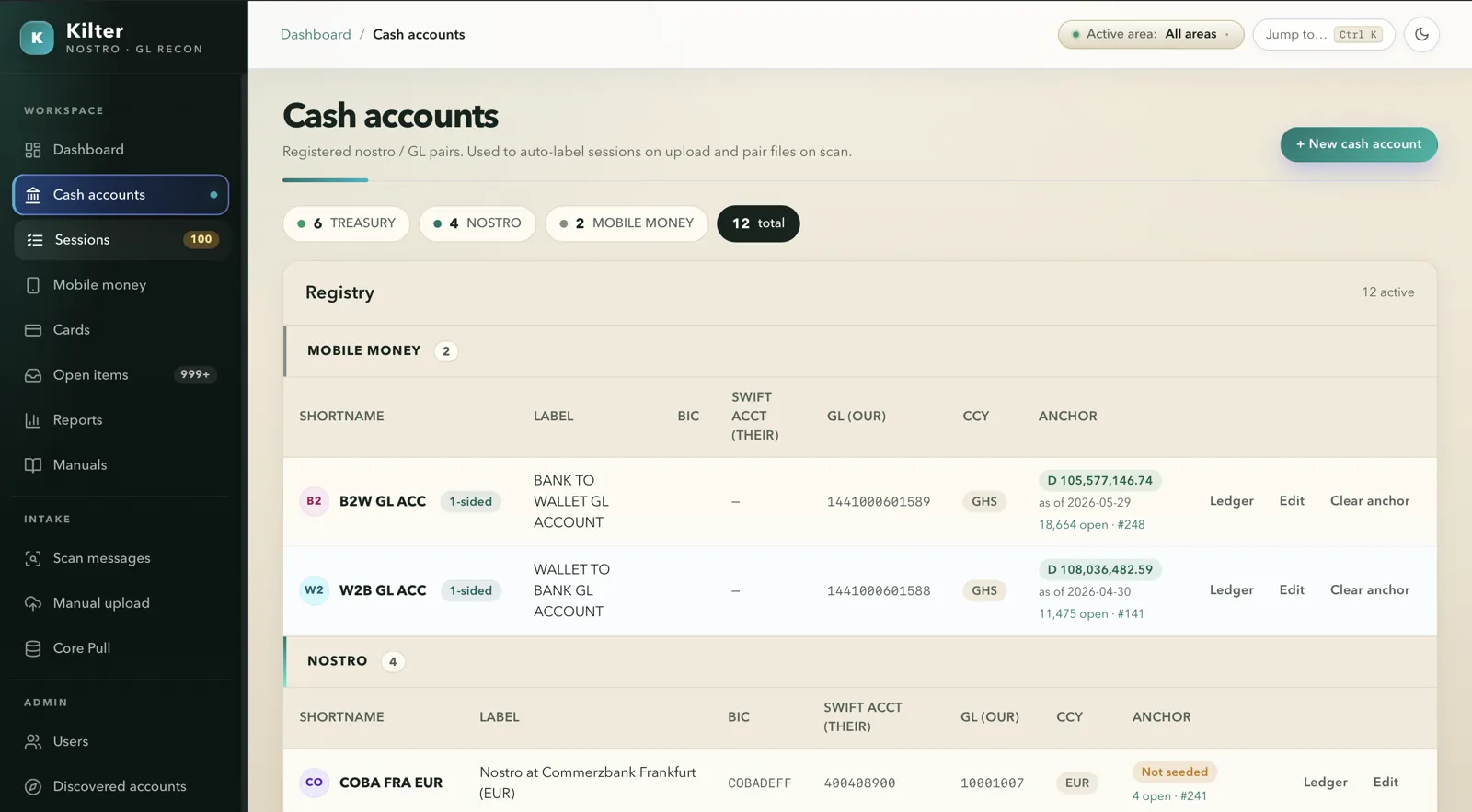Viewport: 1472px width, 812px height.
Task: Click the Reports bar chart icon
Action: 33,420
